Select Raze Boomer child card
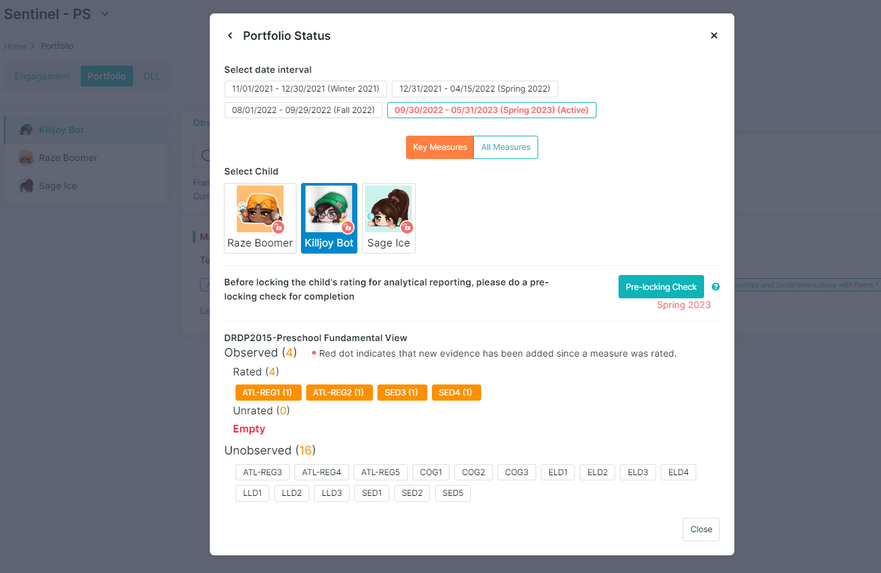Image resolution: width=881 pixels, height=573 pixels. tap(260, 218)
